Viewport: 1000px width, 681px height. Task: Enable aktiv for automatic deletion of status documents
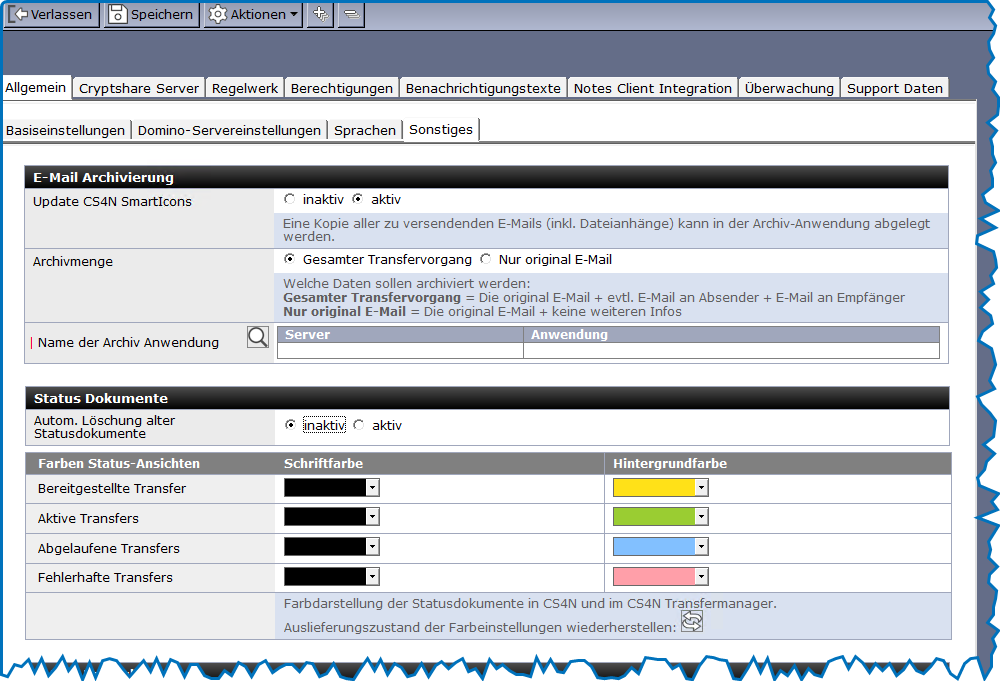click(x=359, y=425)
